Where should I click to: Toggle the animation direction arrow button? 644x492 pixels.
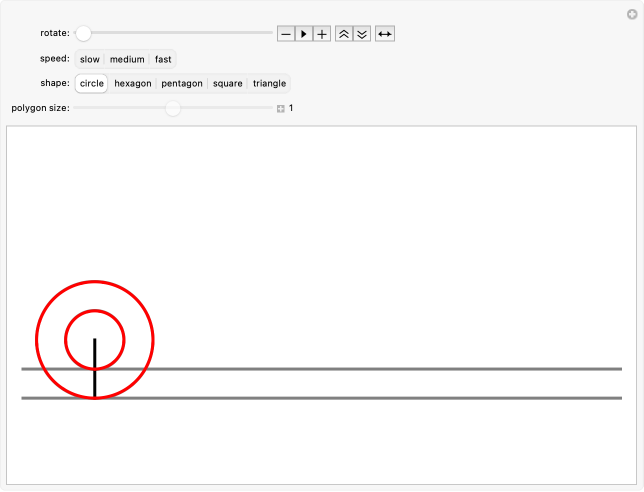pos(385,34)
